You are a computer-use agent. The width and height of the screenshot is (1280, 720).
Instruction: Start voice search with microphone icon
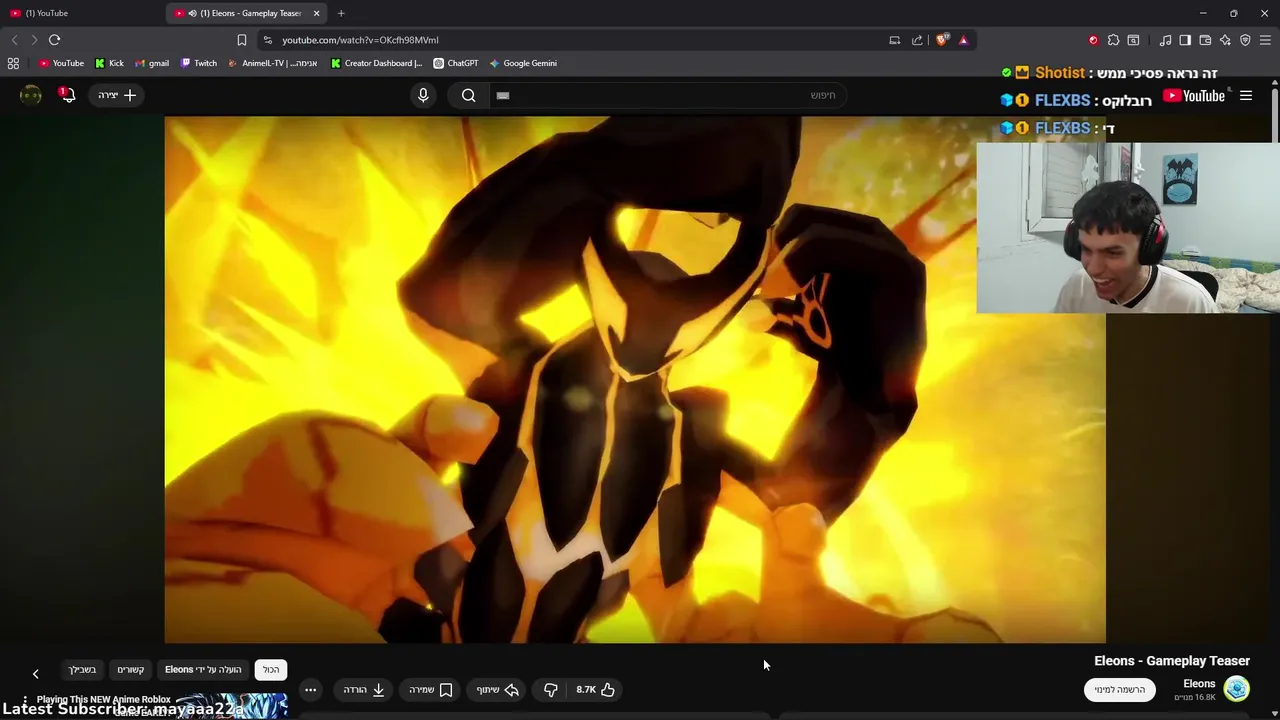[x=423, y=95]
